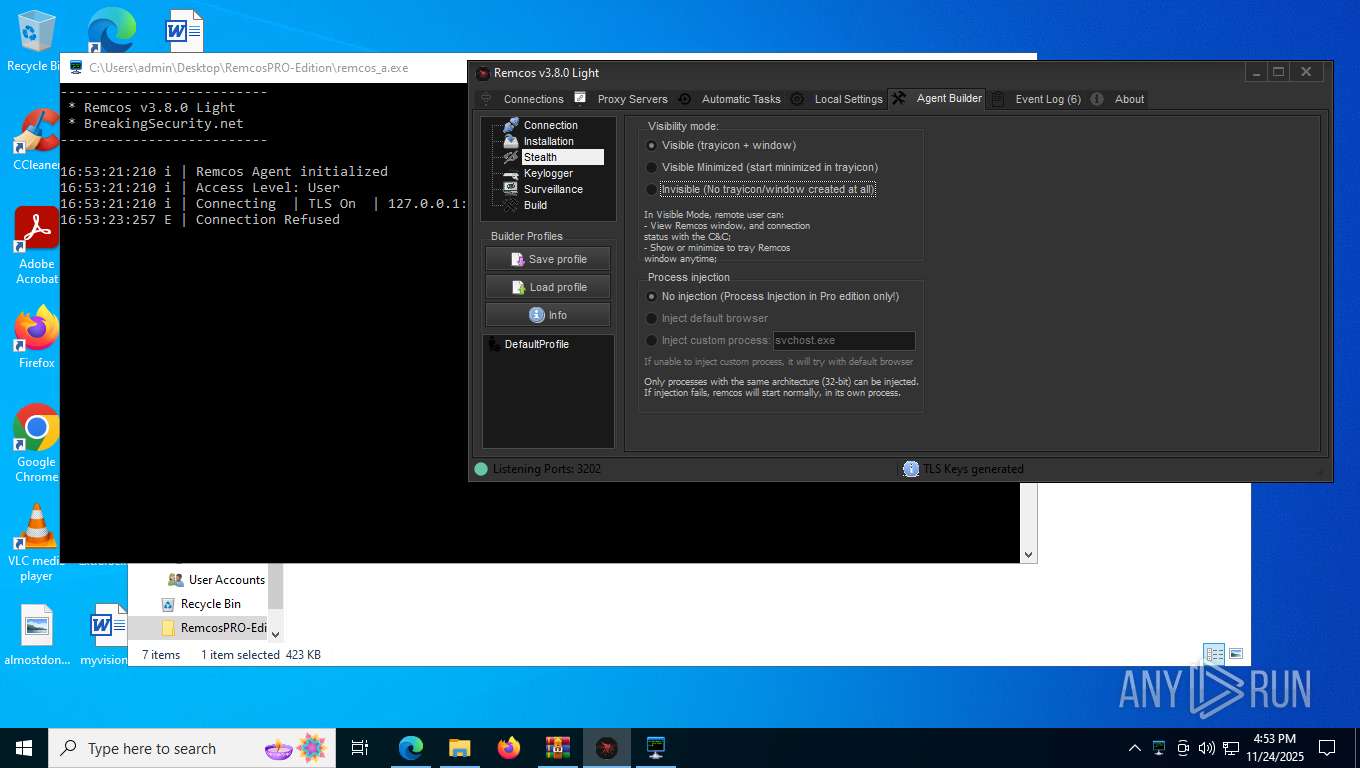
Task: Open Google Chrome desktop shortcut
Action: pyautogui.click(x=37, y=443)
